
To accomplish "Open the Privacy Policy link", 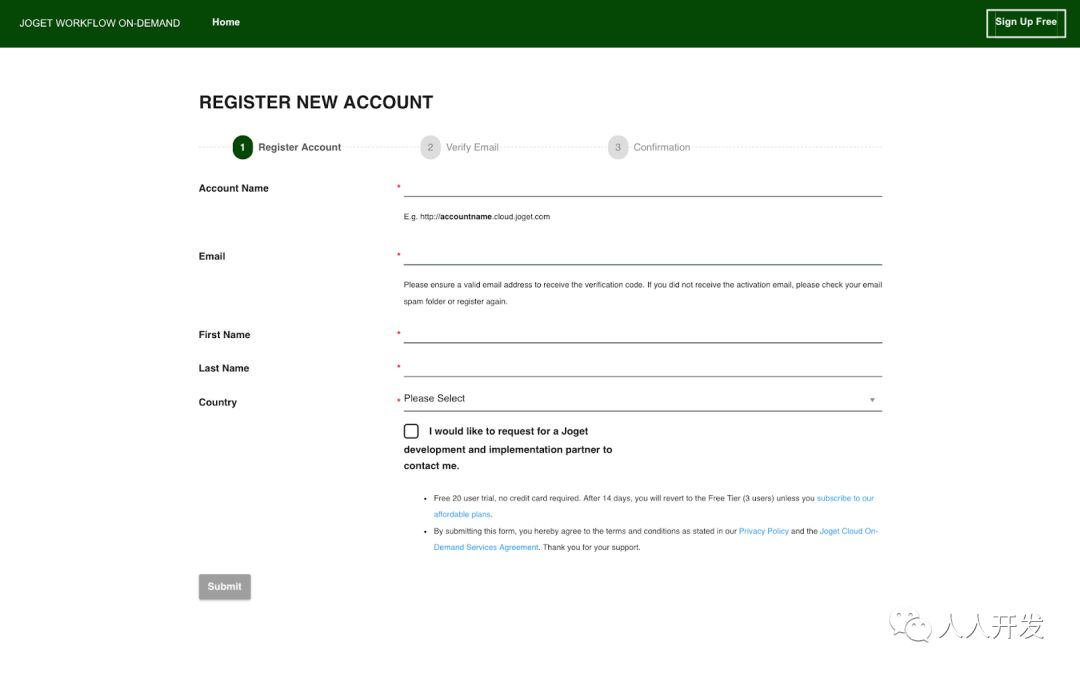I will pos(763,531).
